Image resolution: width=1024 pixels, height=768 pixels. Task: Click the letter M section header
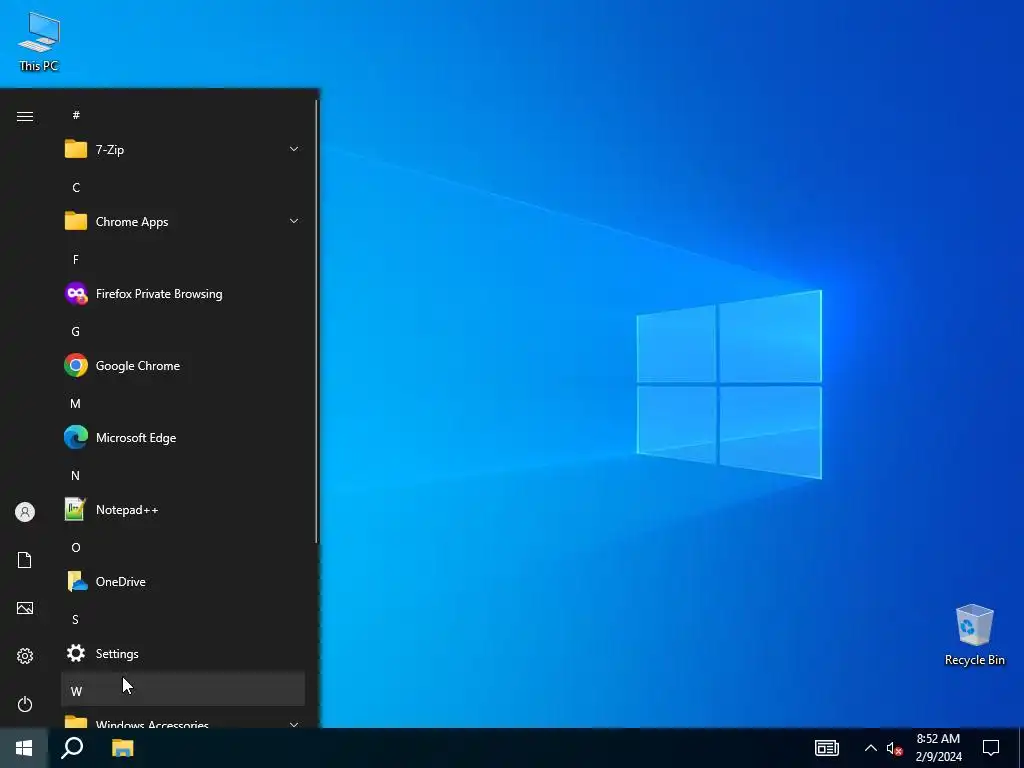(x=183, y=404)
